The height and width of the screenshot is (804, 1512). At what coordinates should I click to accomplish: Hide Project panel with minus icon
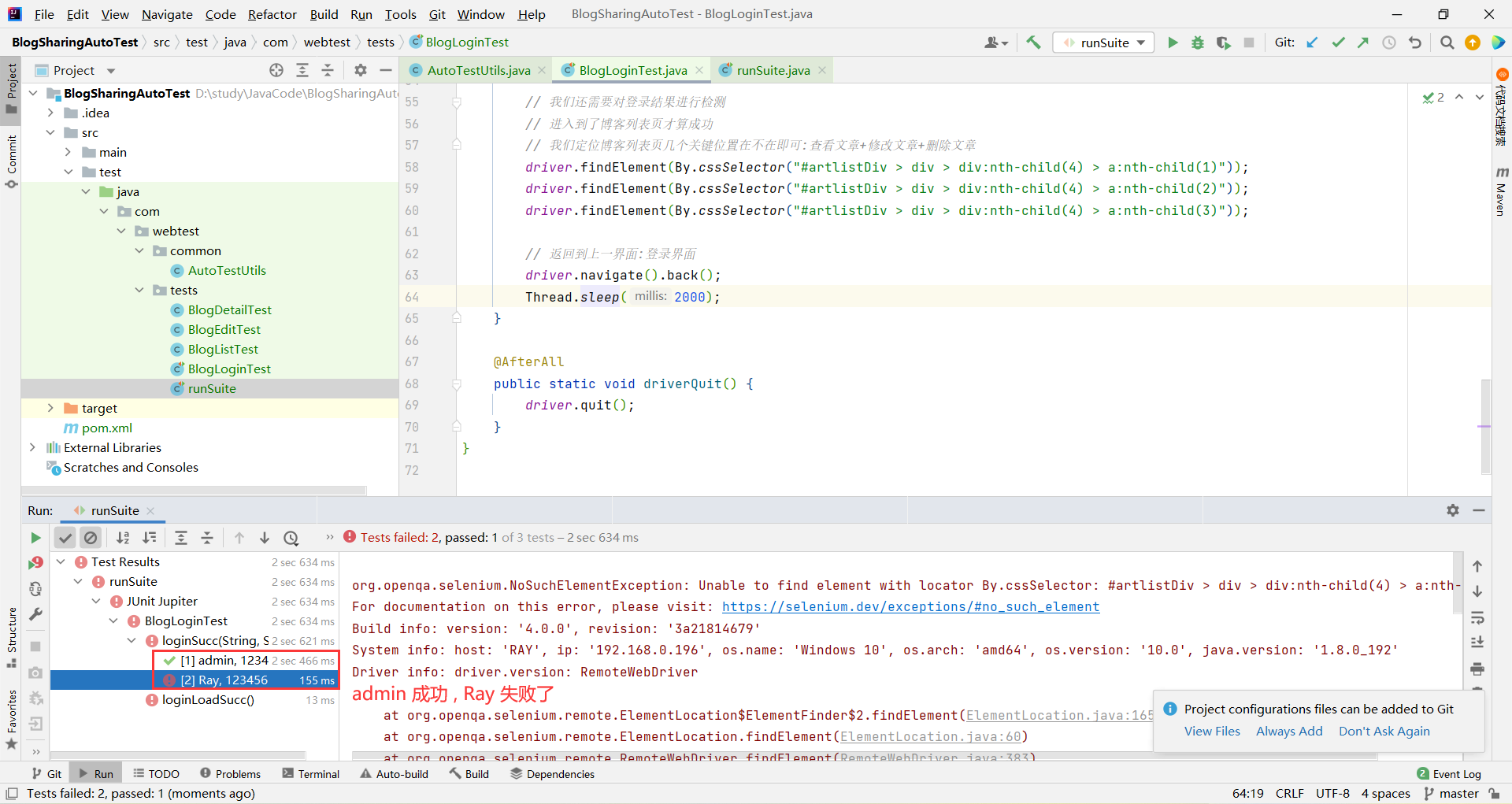[x=386, y=70]
